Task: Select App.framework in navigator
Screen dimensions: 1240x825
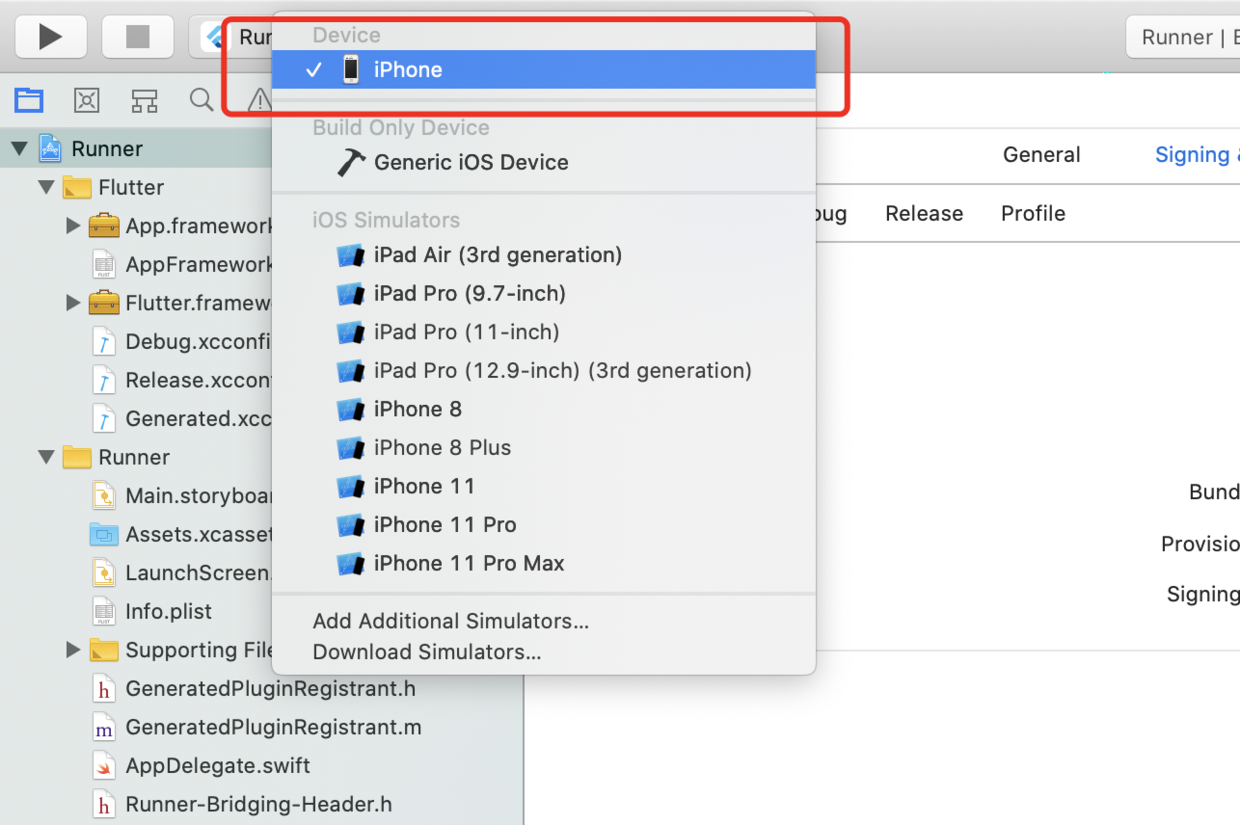Action: pos(180,226)
